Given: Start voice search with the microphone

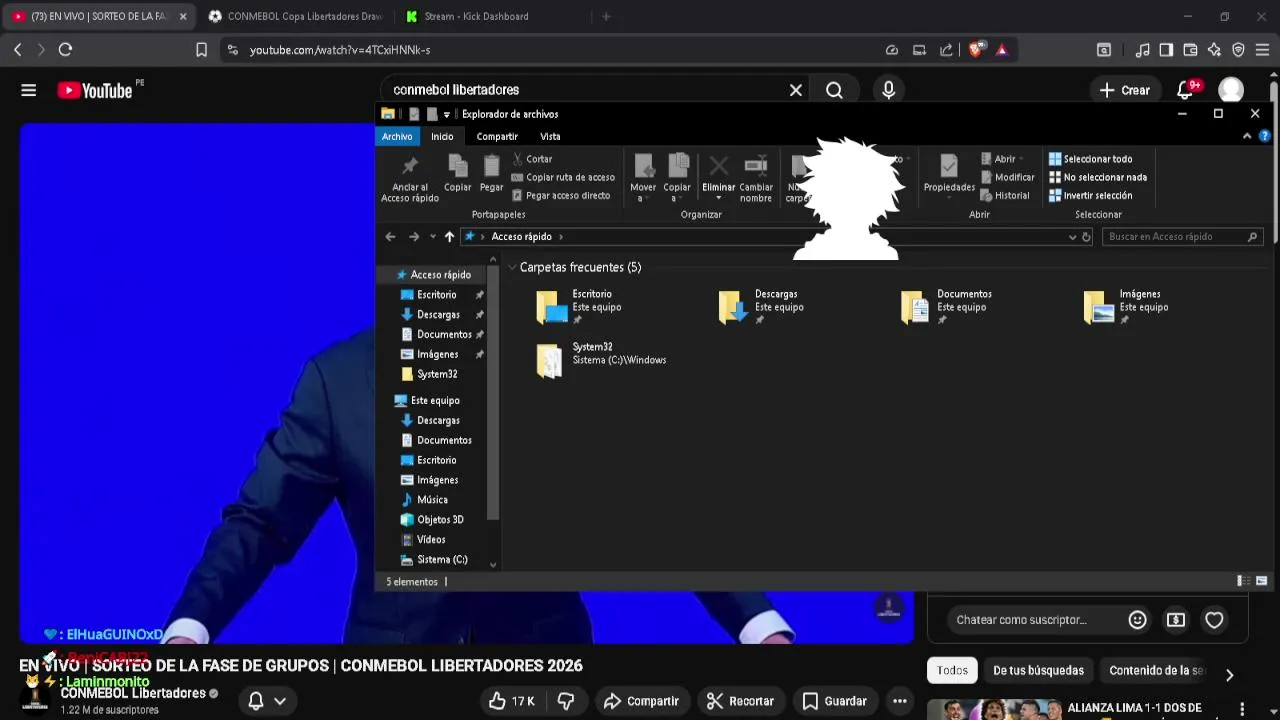Looking at the screenshot, I should click(888, 90).
